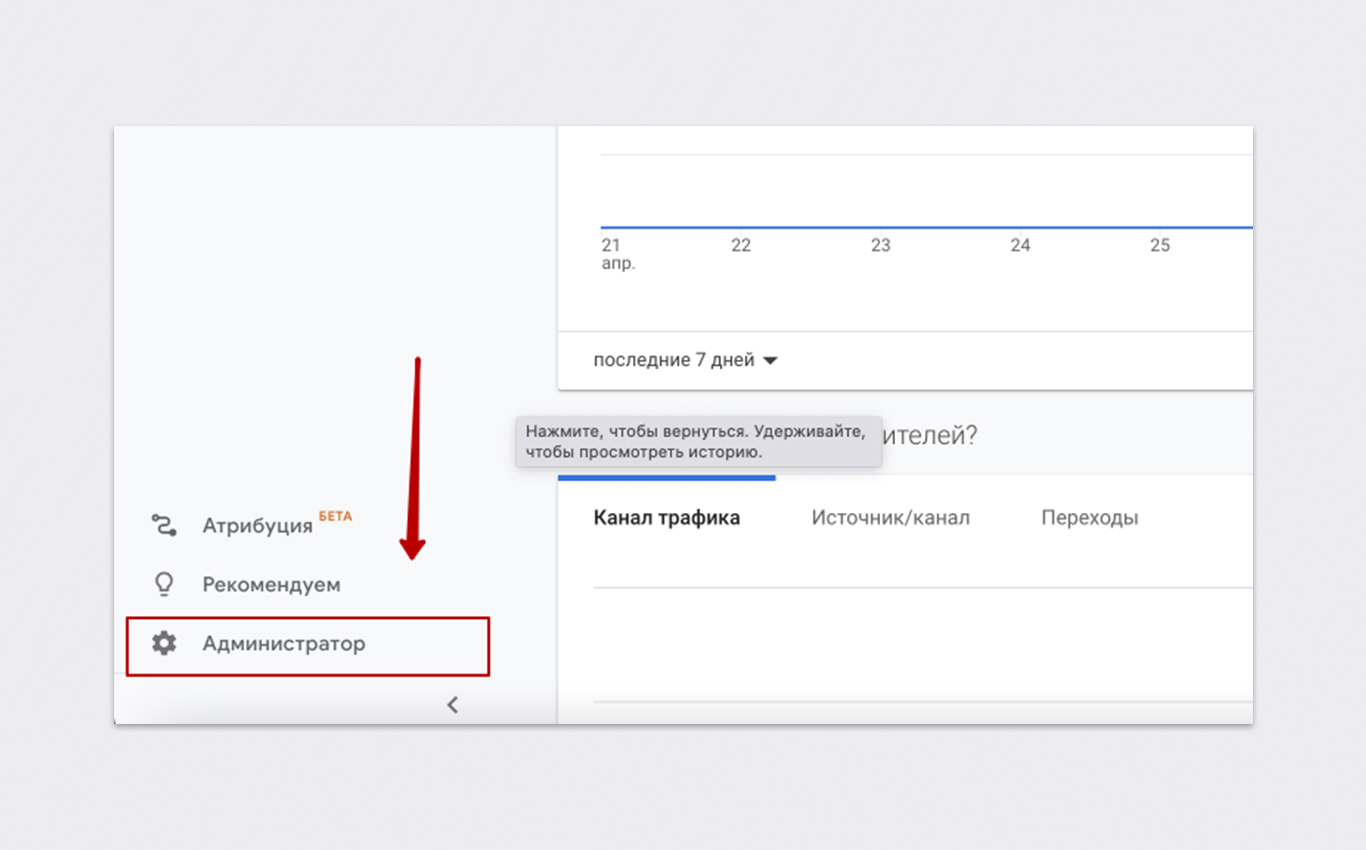Open the Attribution section via its path icon
The image size is (1366, 850).
(164, 525)
